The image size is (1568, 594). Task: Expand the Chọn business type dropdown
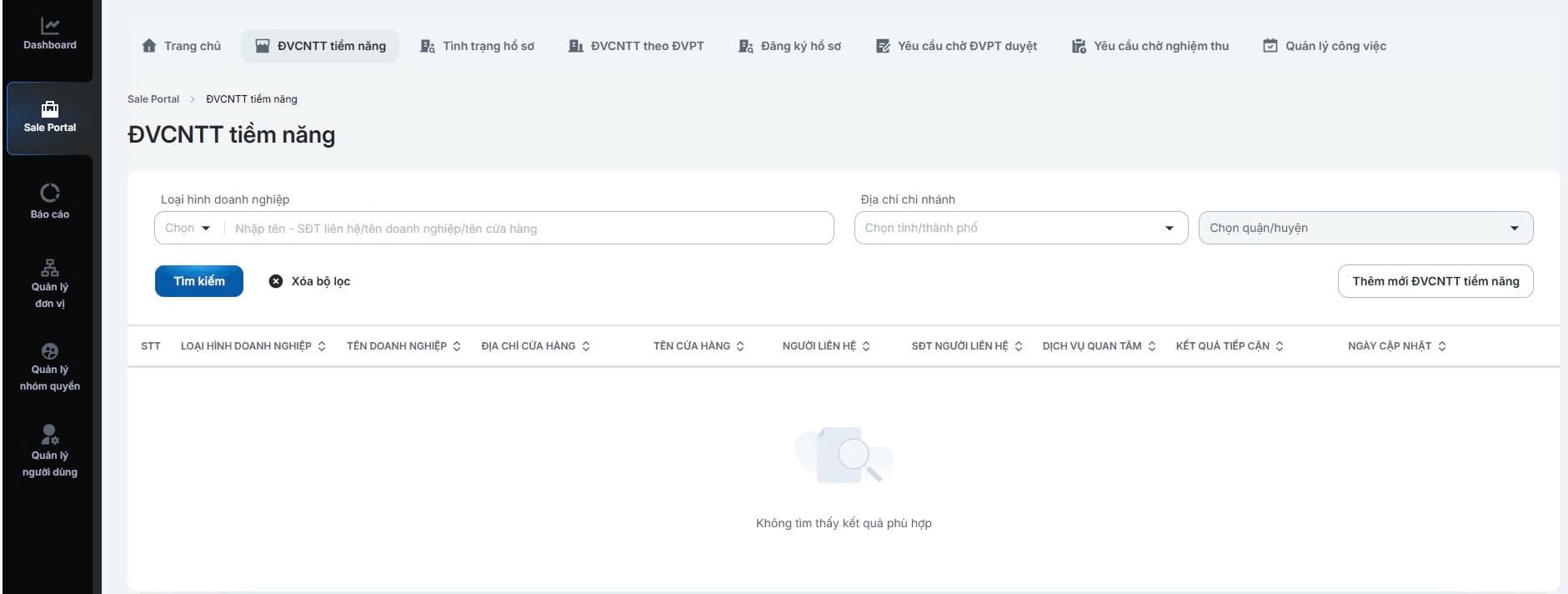188,228
